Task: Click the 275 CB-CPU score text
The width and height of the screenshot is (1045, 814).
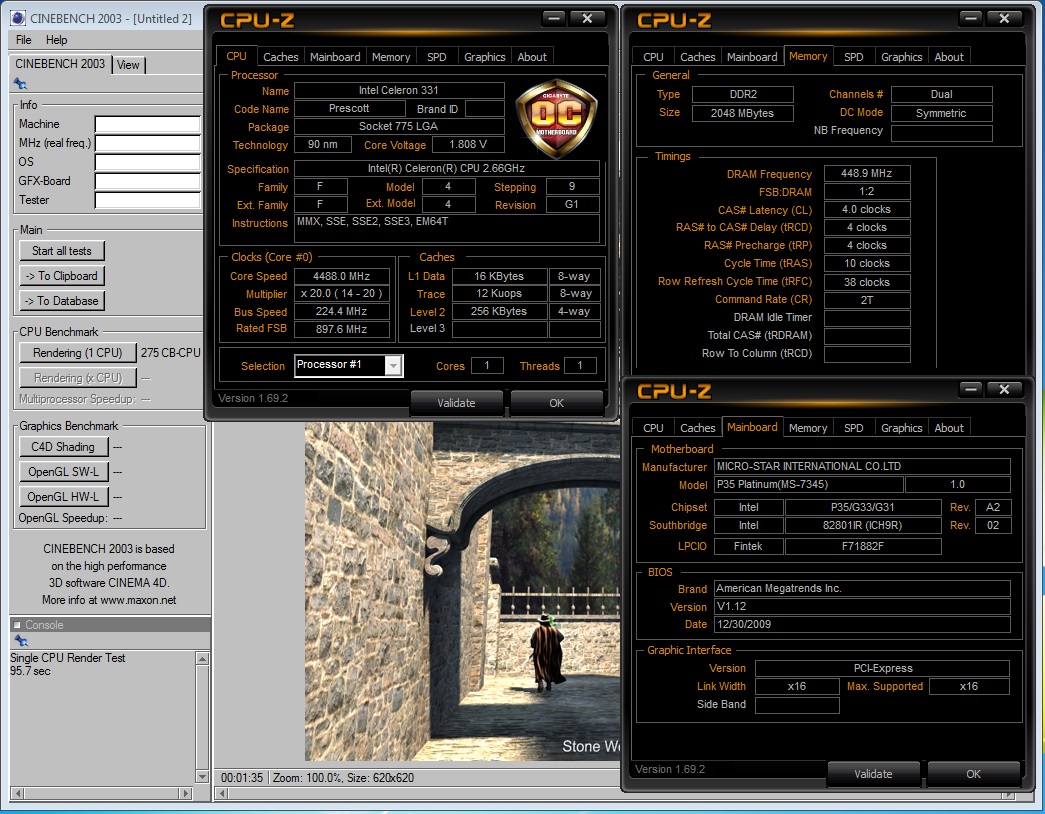Action: 170,353
